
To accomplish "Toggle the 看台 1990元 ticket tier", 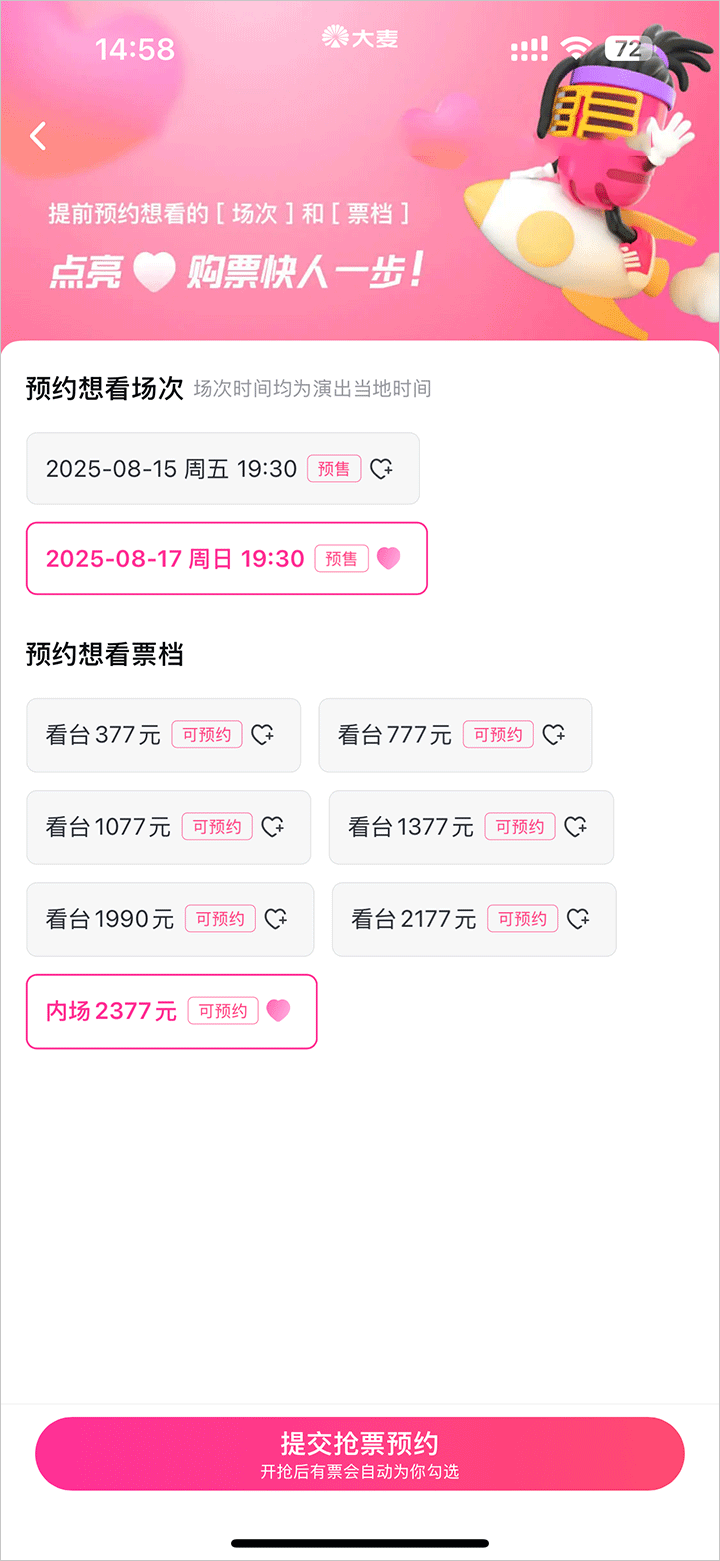I will [x=111, y=919].
